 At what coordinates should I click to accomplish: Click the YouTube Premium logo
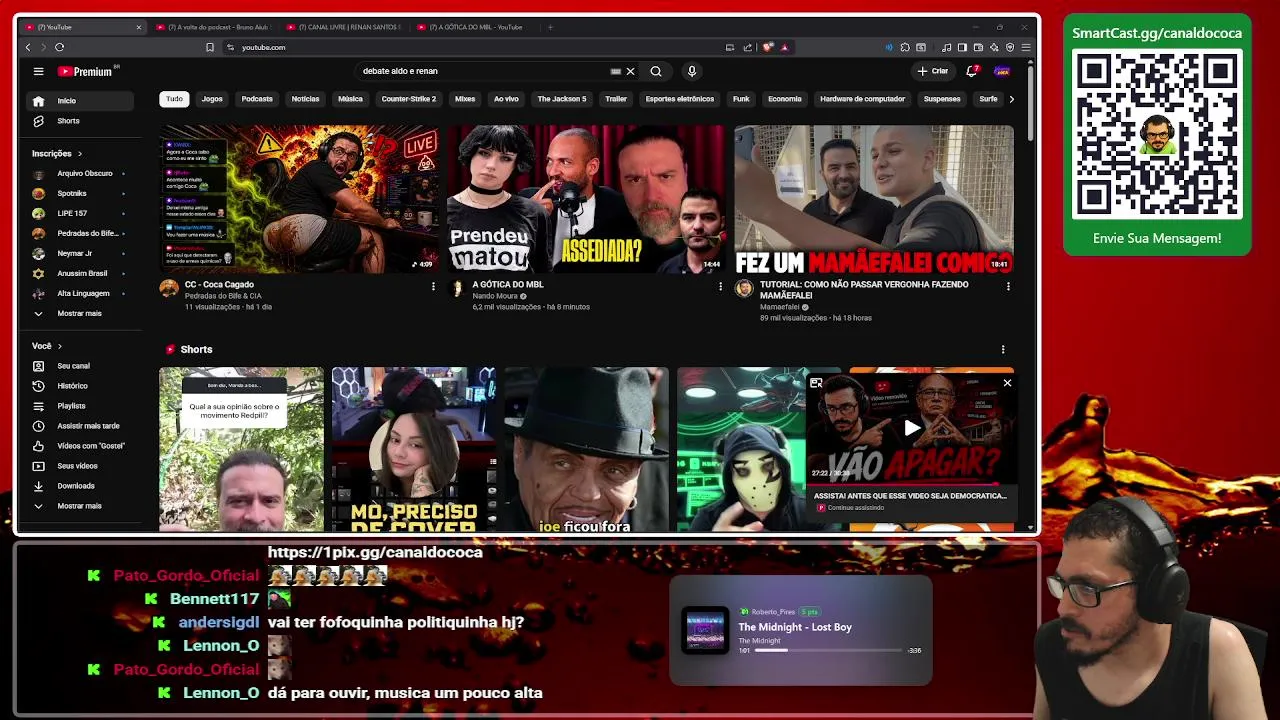point(87,71)
